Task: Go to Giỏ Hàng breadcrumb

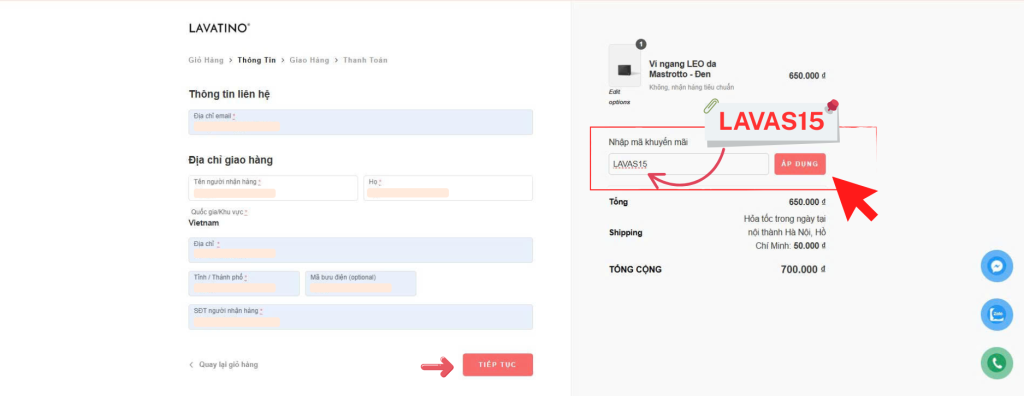Action: 206,60
